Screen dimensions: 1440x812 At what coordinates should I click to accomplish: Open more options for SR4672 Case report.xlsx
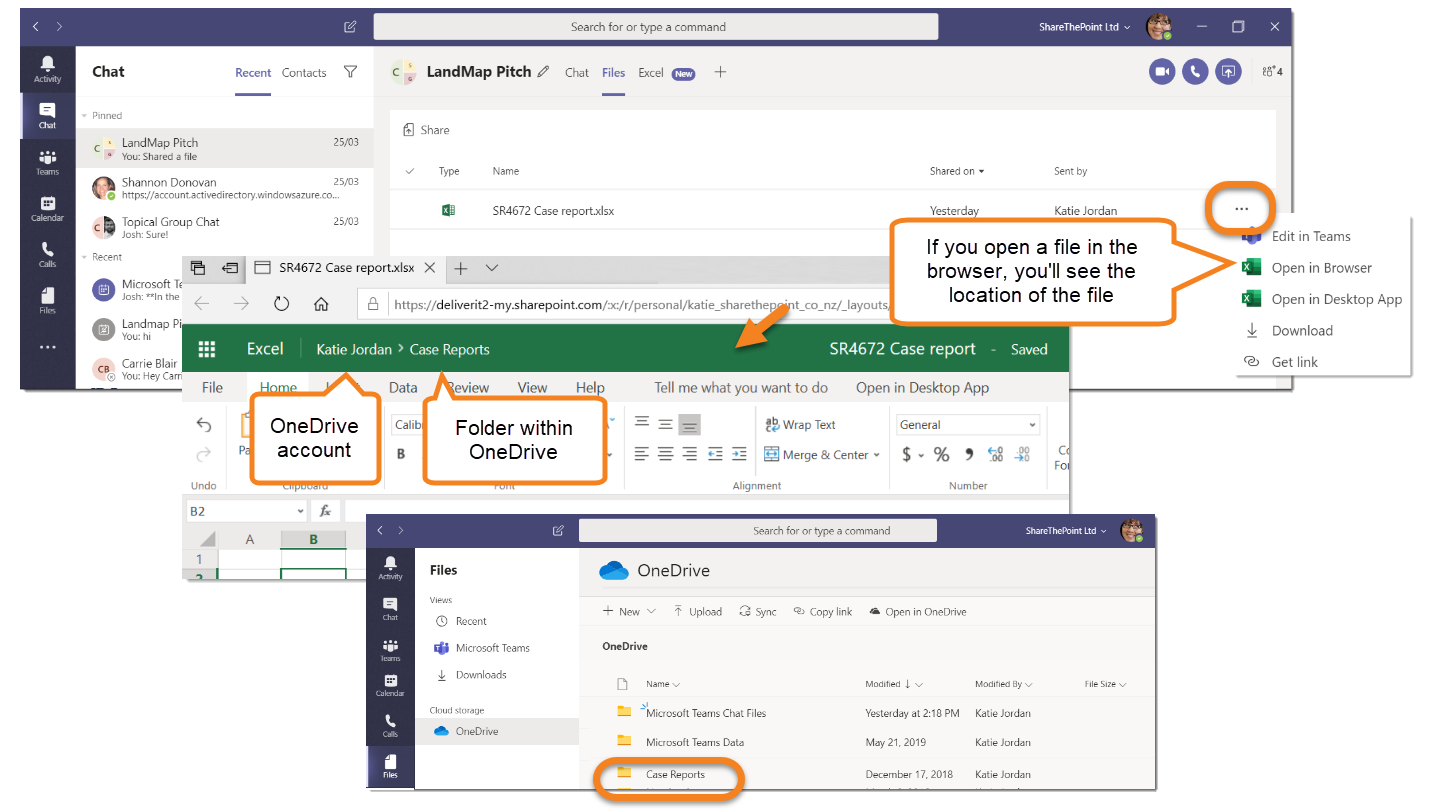[x=1241, y=209]
